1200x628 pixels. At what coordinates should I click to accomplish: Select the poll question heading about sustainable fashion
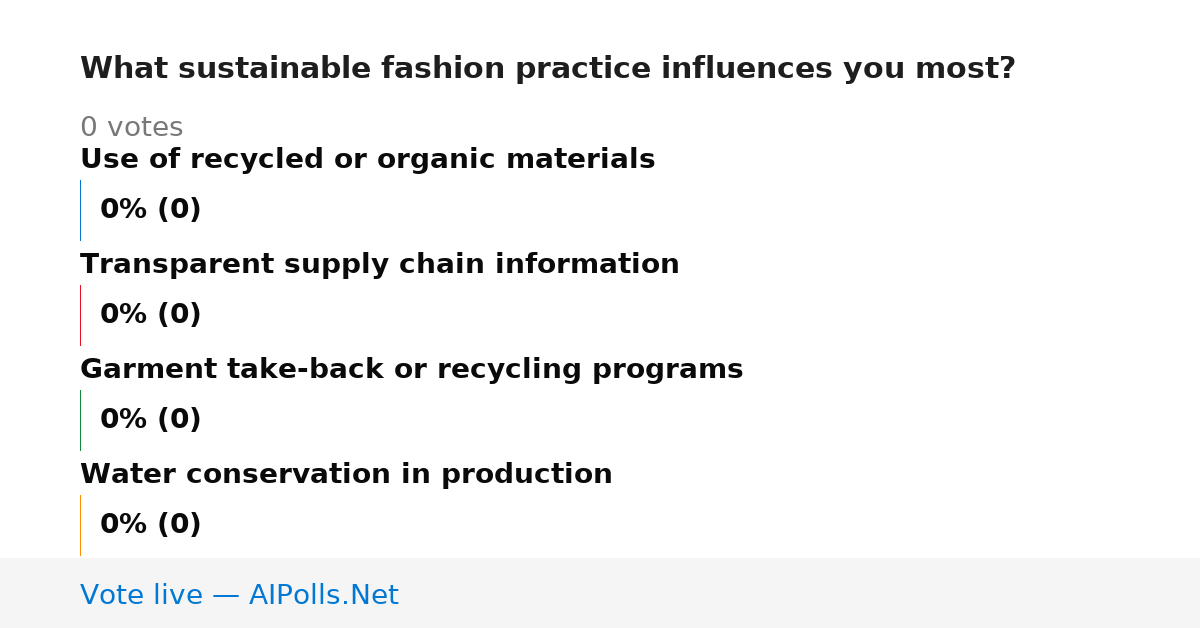tap(548, 69)
